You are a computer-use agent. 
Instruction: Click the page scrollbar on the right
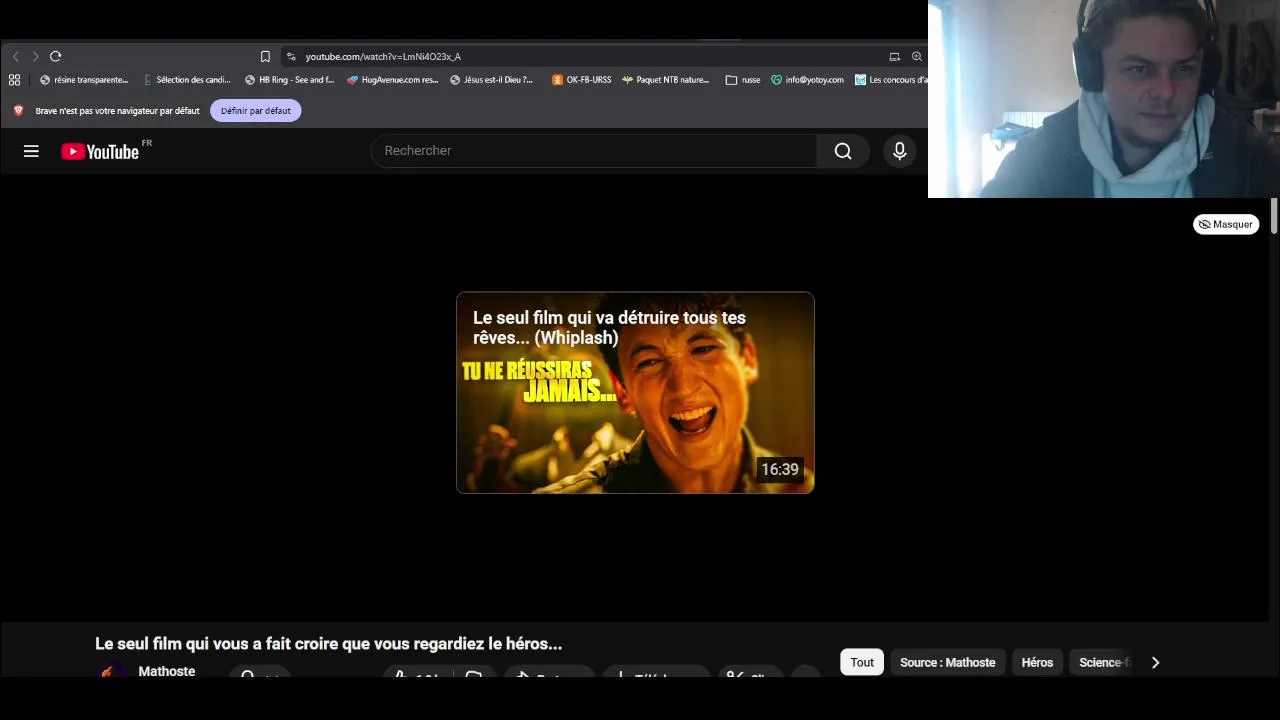point(1274,216)
